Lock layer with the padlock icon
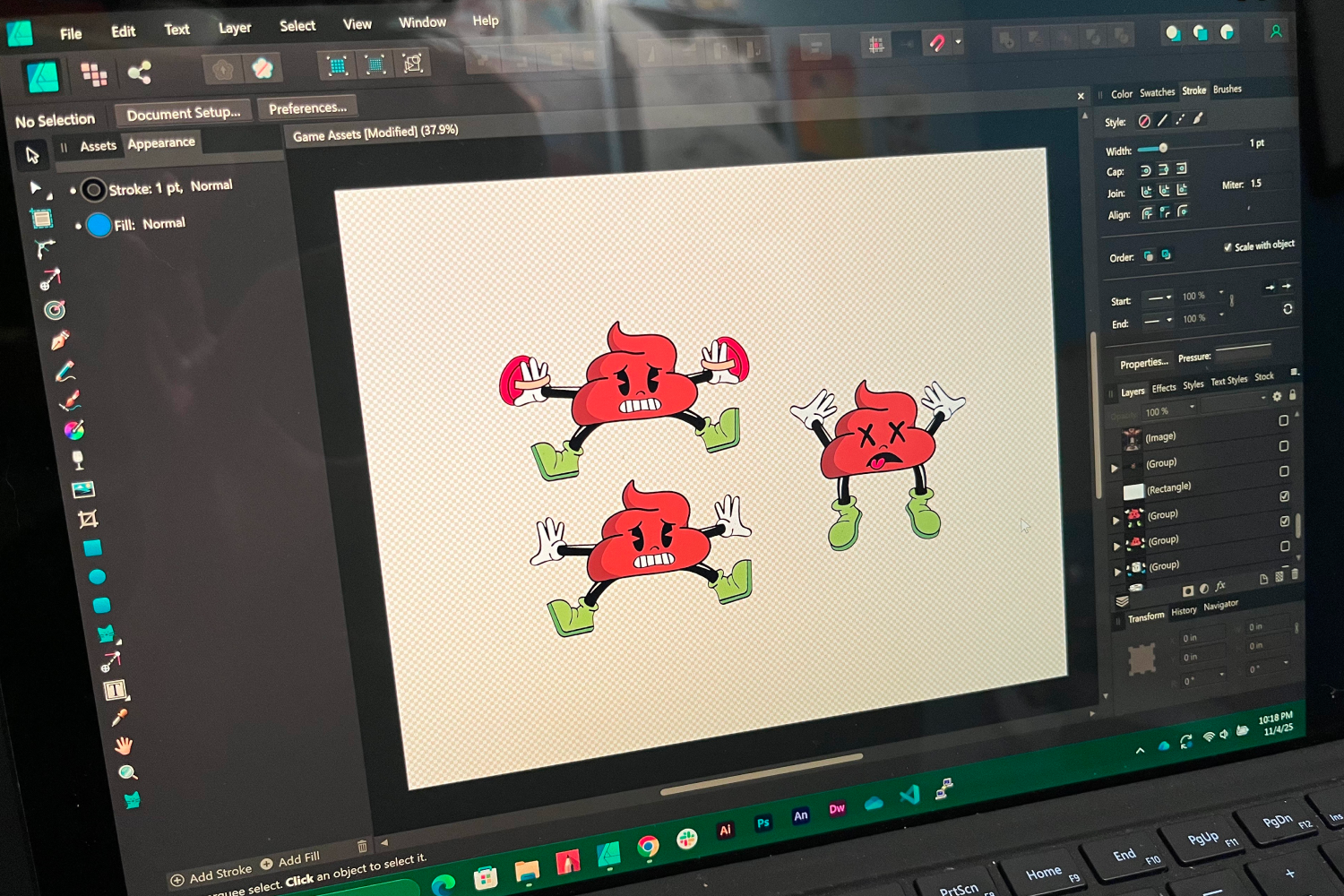1344x896 pixels. [1292, 394]
